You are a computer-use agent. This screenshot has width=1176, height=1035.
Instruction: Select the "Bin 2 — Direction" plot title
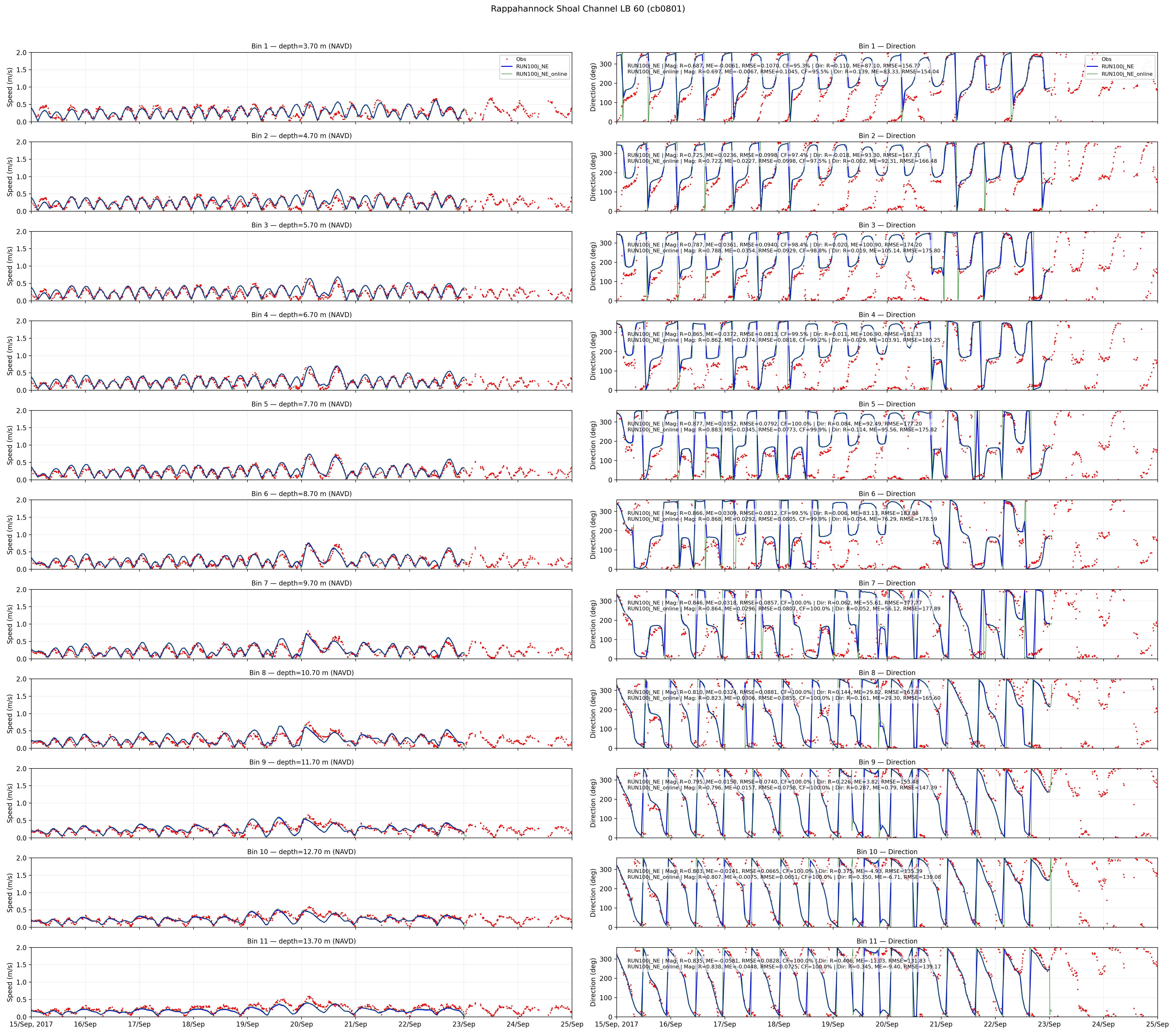[x=887, y=136]
